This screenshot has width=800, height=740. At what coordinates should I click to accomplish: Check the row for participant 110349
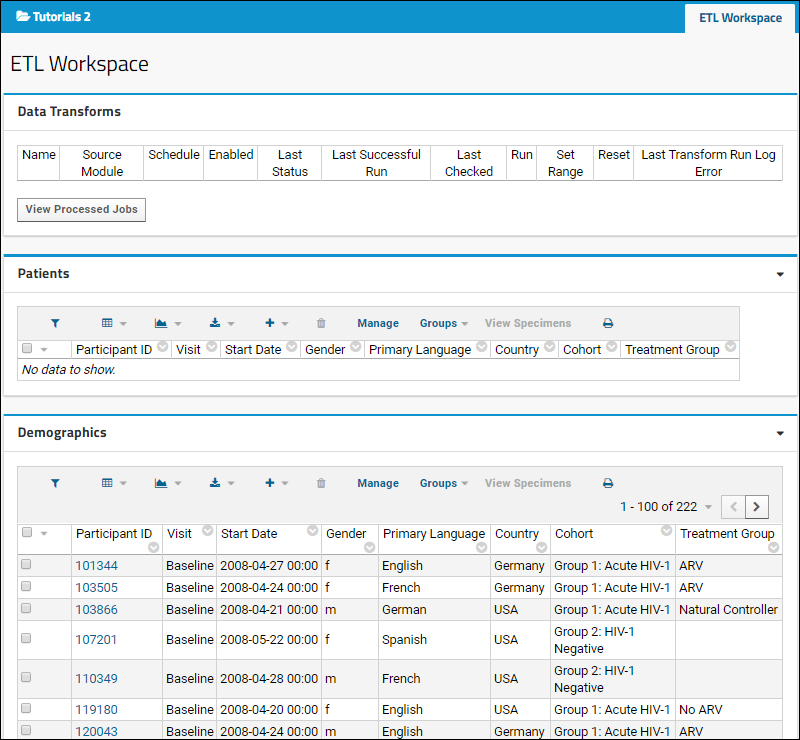pos(26,677)
